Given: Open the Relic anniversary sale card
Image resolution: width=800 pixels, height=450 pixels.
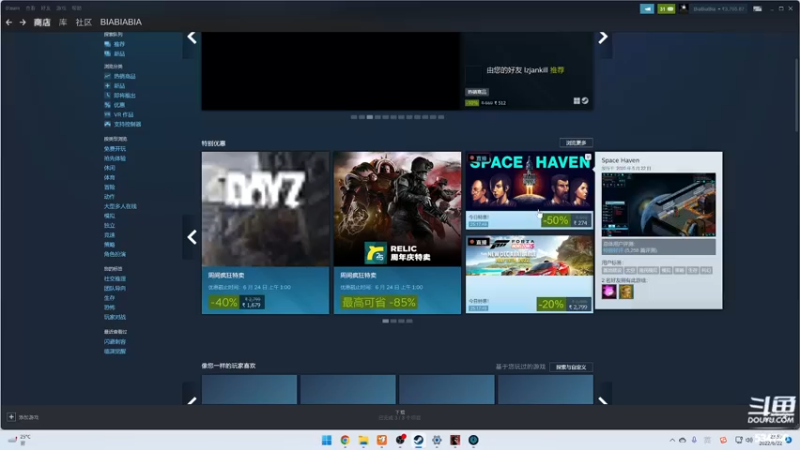Looking at the screenshot, I should pyautogui.click(x=397, y=233).
